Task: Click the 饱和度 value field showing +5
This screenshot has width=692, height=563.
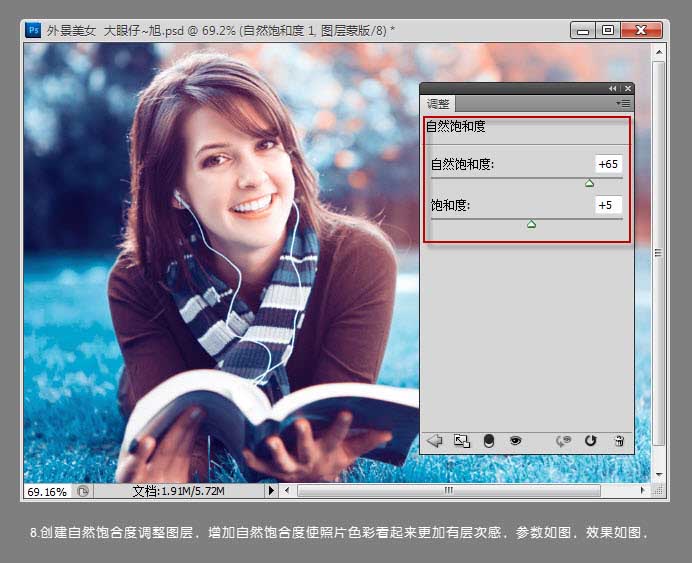Action: pyautogui.click(x=608, y=205)
